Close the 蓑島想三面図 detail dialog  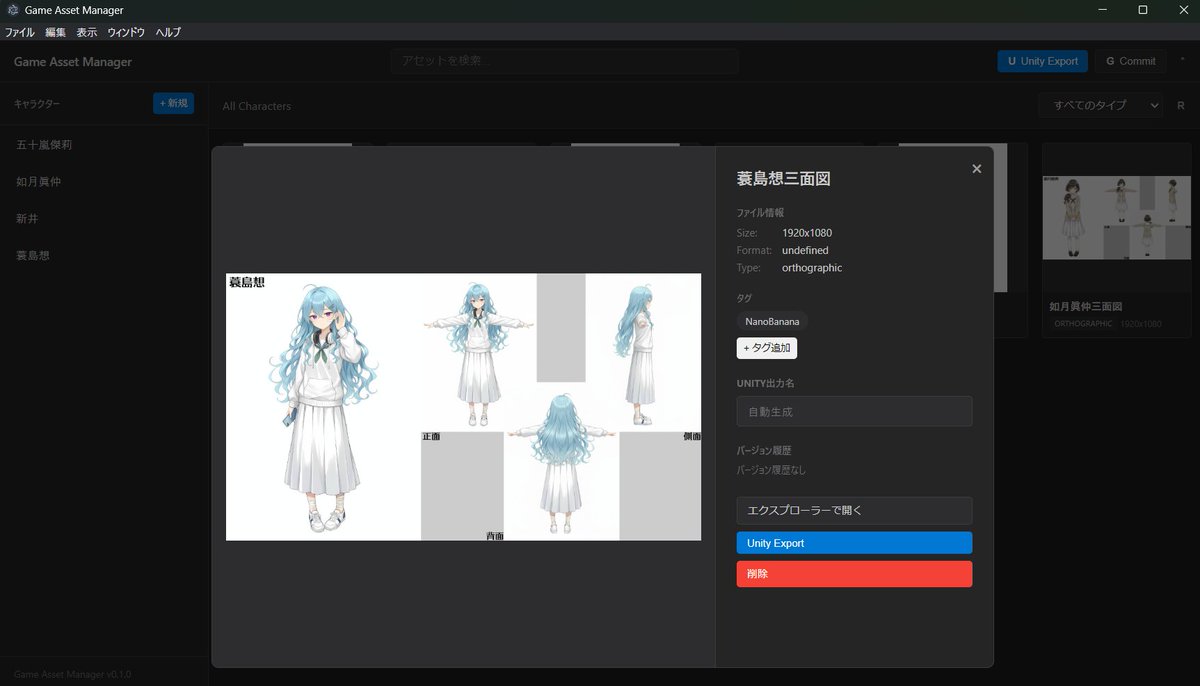pyautogui.click(x=976, y=168)
